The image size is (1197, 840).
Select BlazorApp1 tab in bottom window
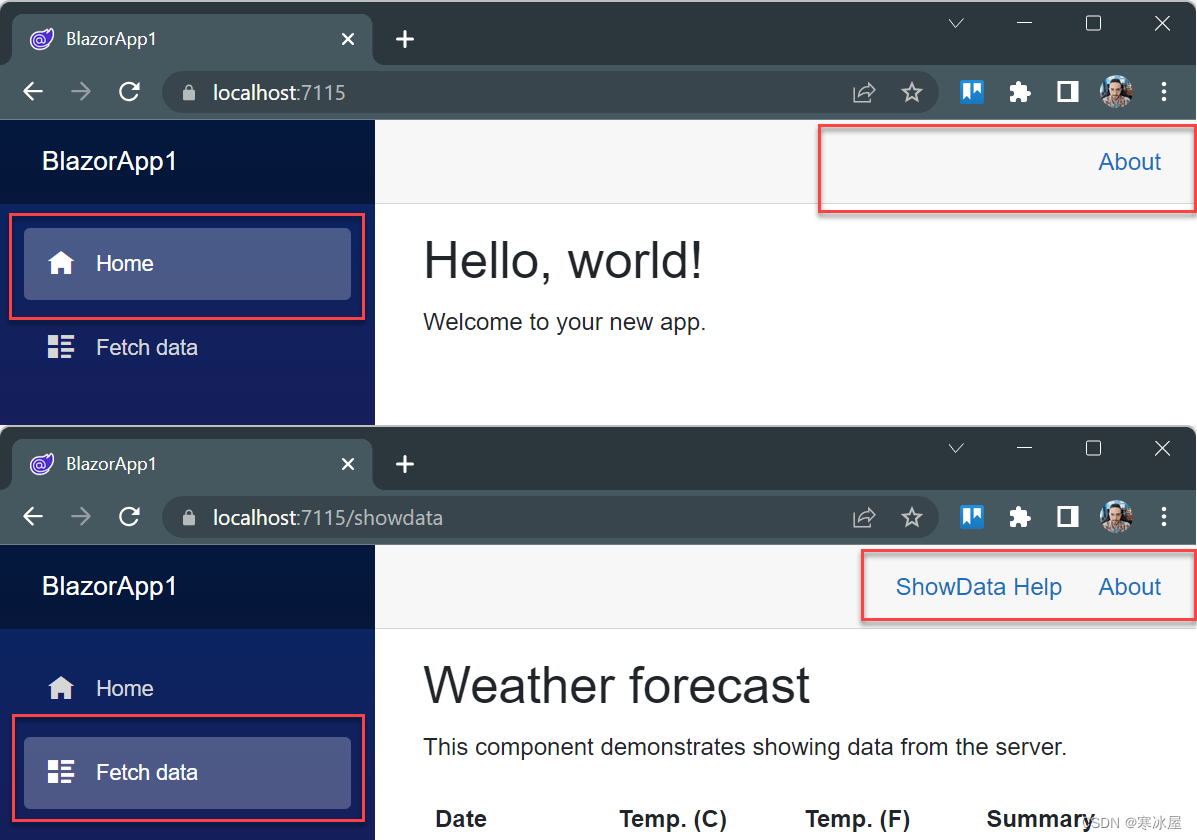pos(191,464)
